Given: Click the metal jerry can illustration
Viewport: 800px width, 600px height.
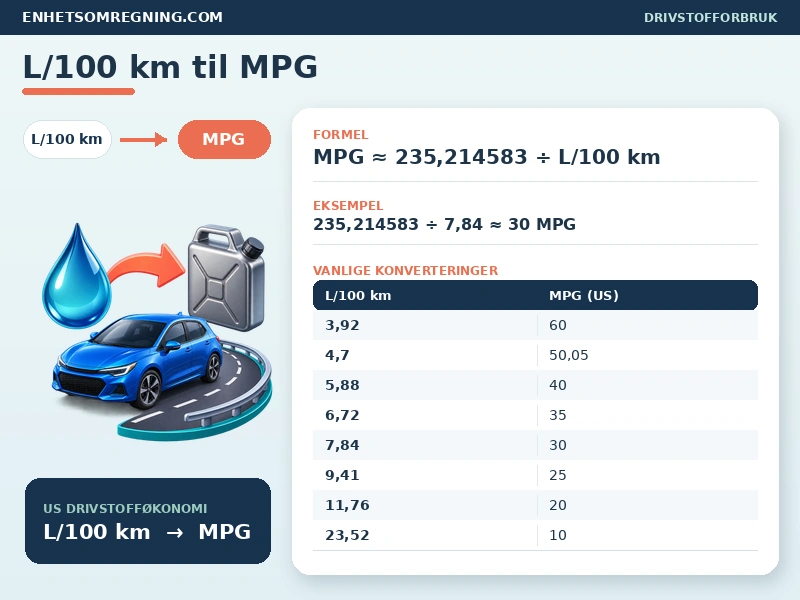Looking at the screenshot, I should click(x=226, y=277).
